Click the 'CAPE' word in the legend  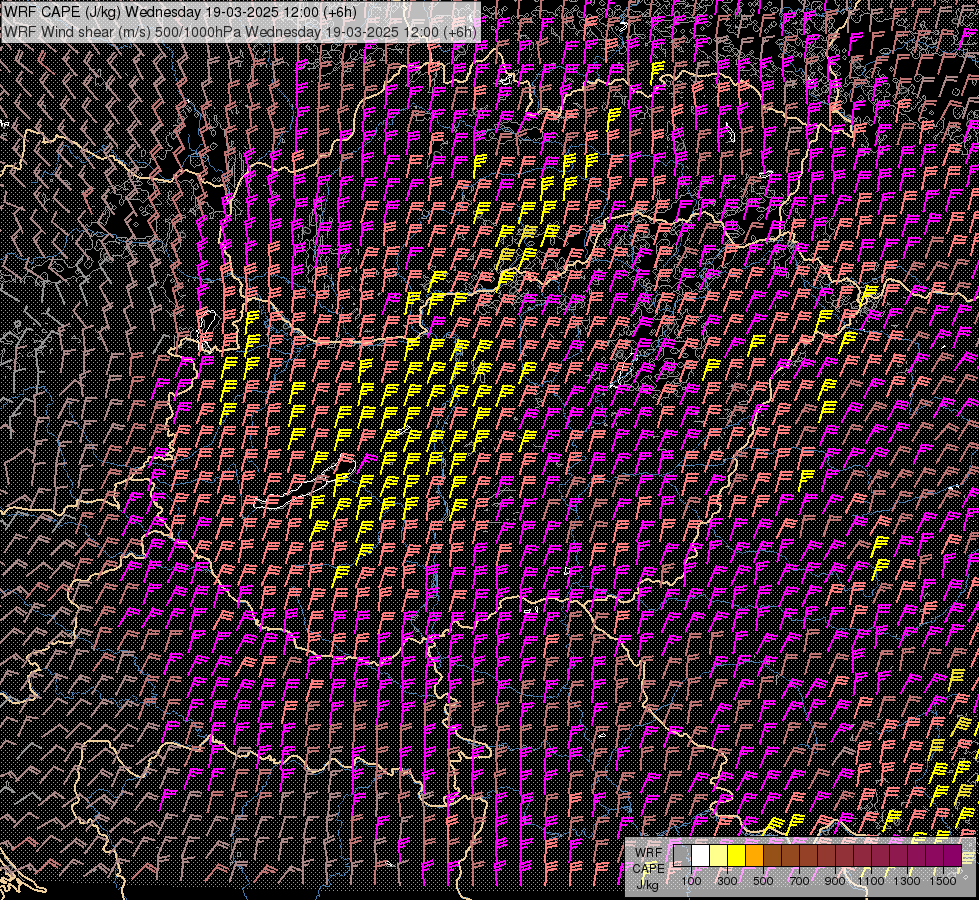tap(648, 869)
